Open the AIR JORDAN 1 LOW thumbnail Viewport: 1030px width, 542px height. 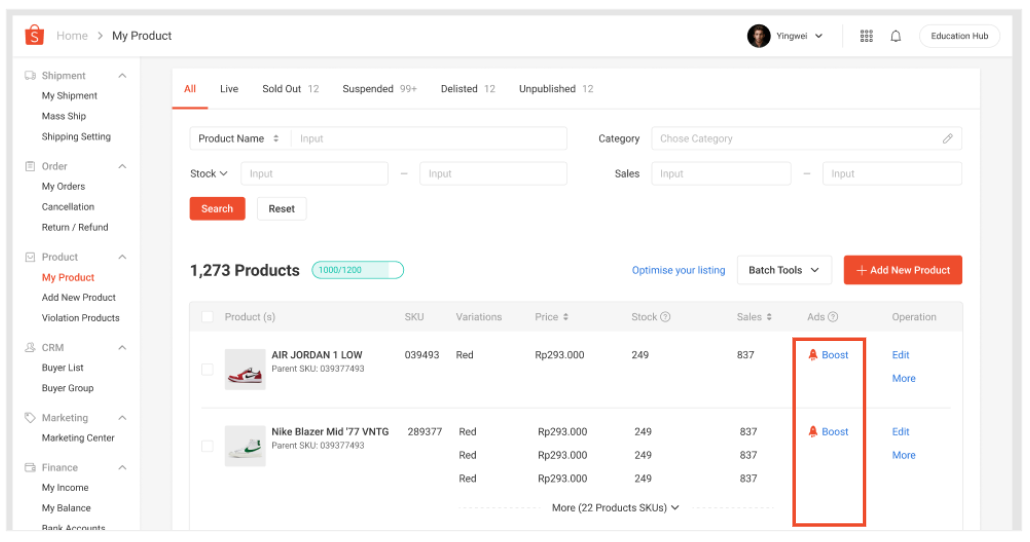(x=245, y=369)
